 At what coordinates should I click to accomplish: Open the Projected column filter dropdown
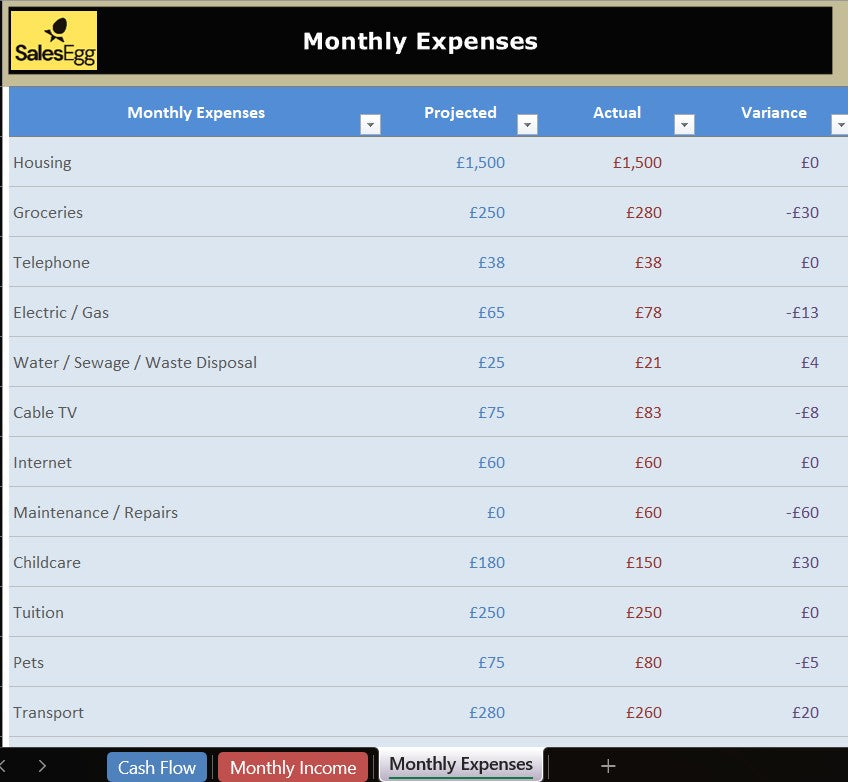point(527,124)
